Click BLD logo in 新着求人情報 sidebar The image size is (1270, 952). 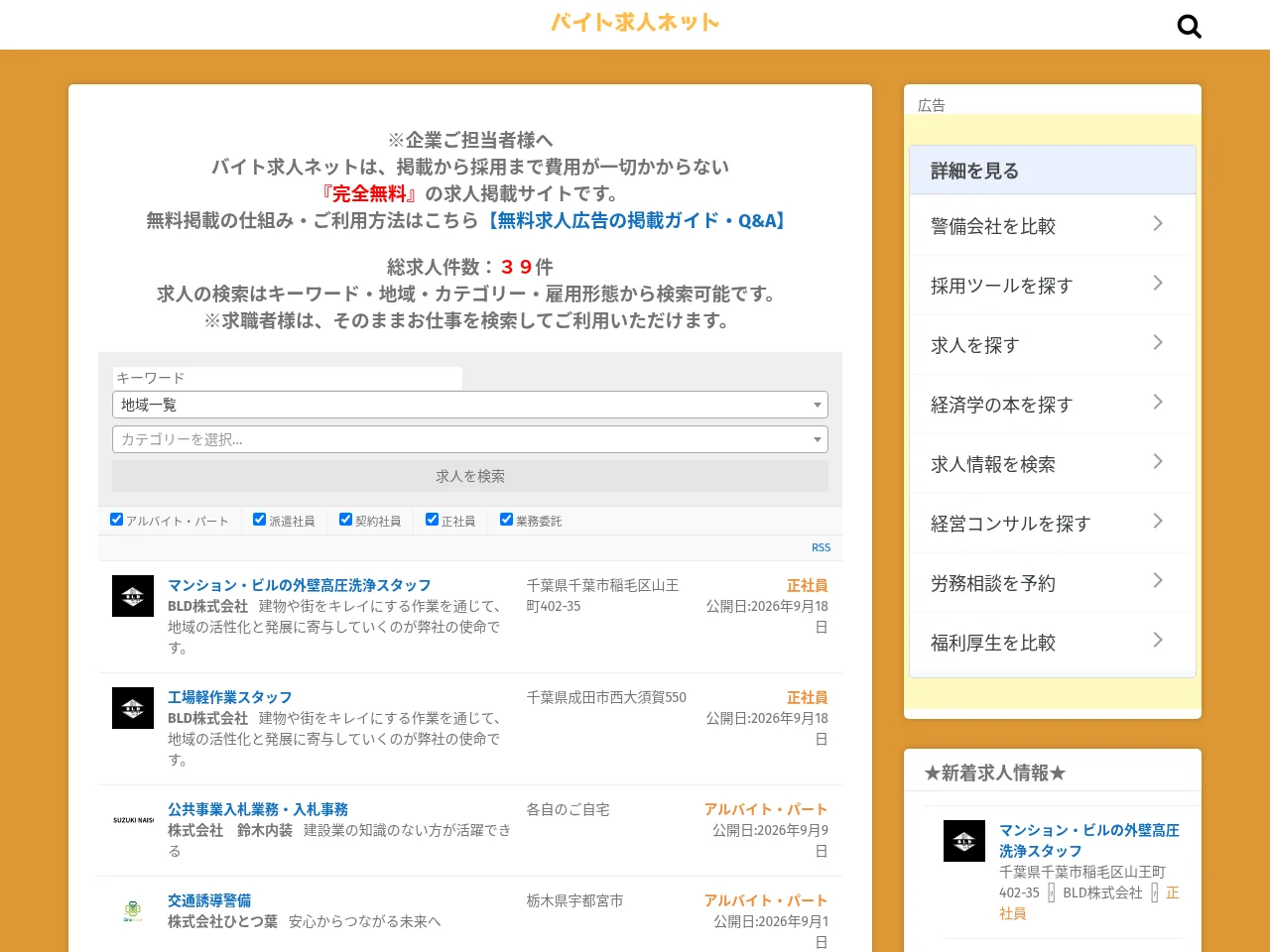pos(964,841)
